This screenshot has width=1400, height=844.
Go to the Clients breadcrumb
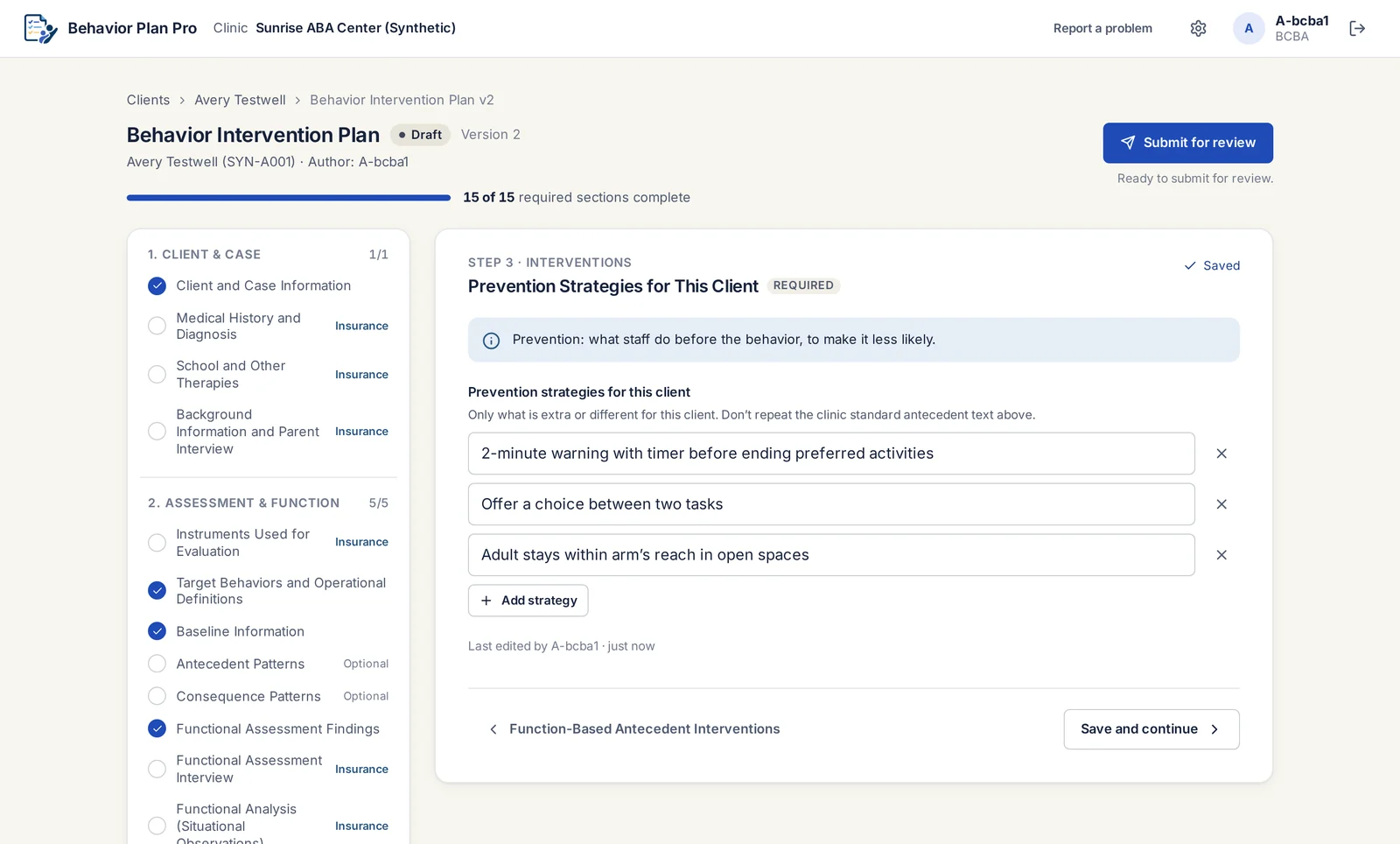148,100
